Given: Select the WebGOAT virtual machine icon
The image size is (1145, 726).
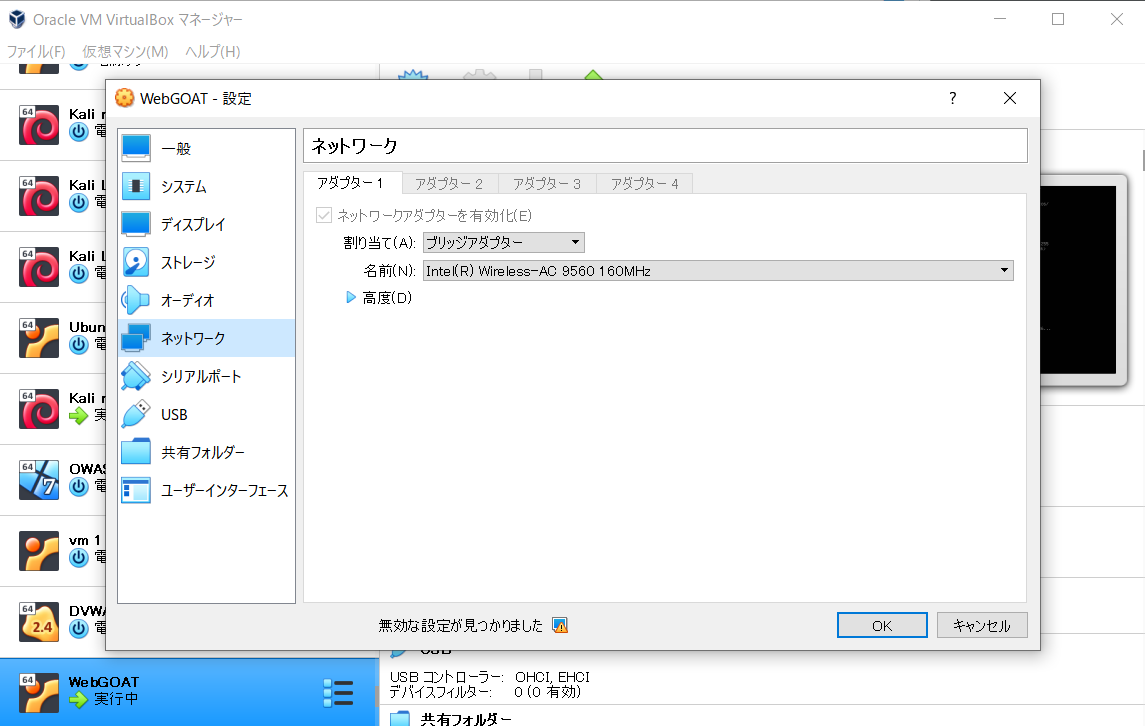Looking at the screenshot, I should tap(39, 692).
